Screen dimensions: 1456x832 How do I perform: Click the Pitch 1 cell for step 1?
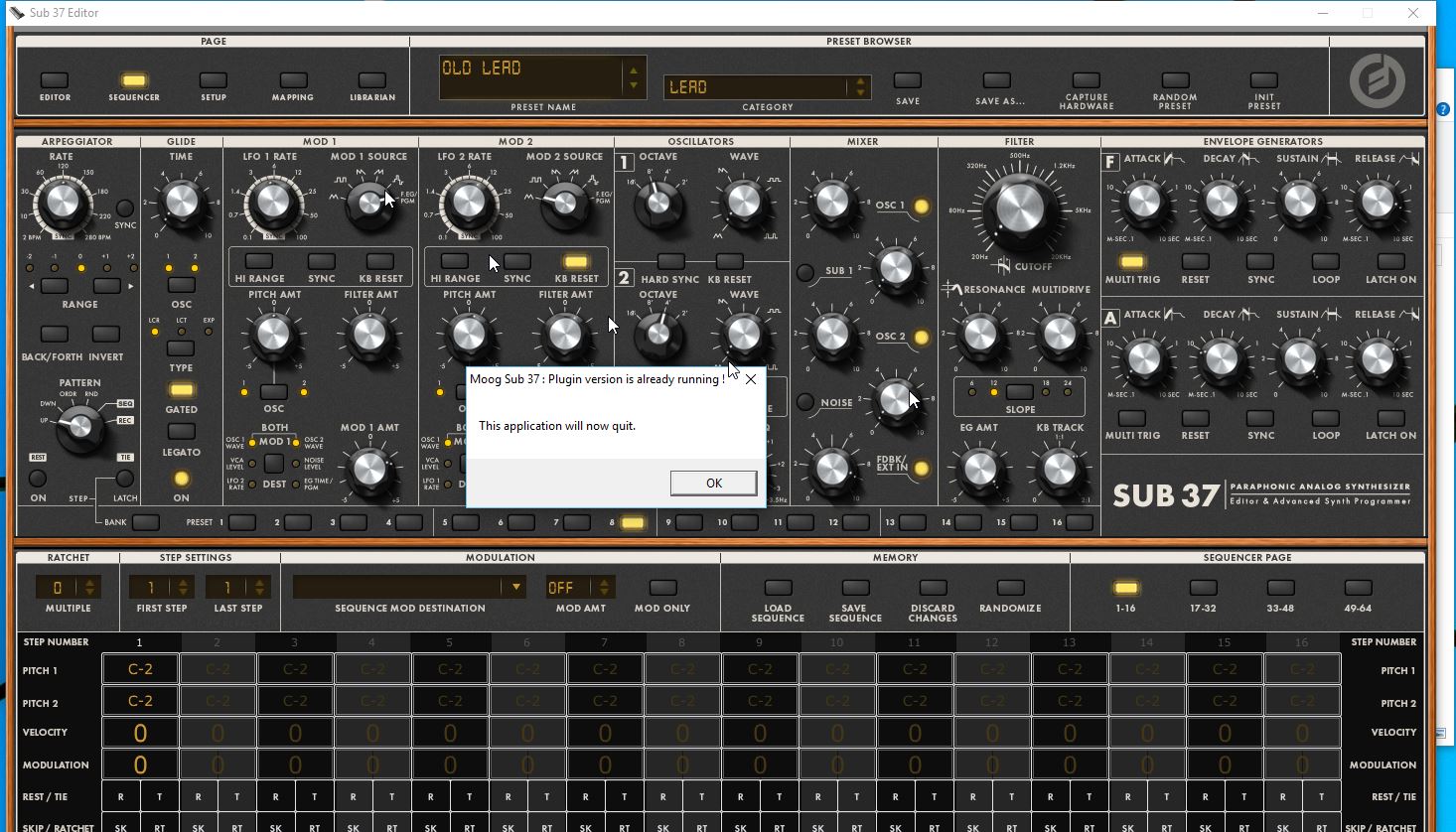[139, 669]
